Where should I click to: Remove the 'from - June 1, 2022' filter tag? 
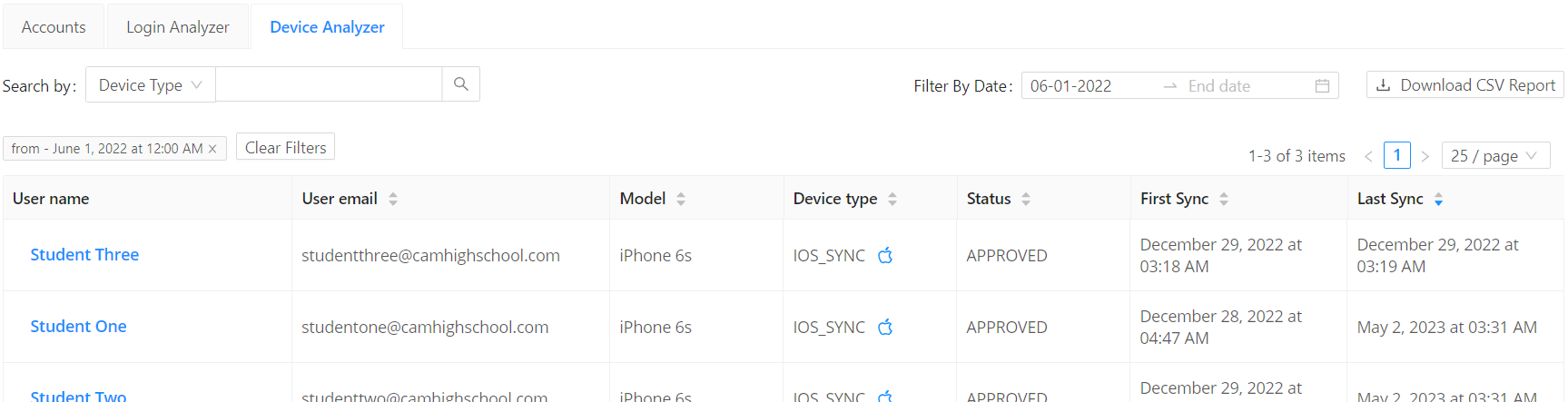click(212, 149)
